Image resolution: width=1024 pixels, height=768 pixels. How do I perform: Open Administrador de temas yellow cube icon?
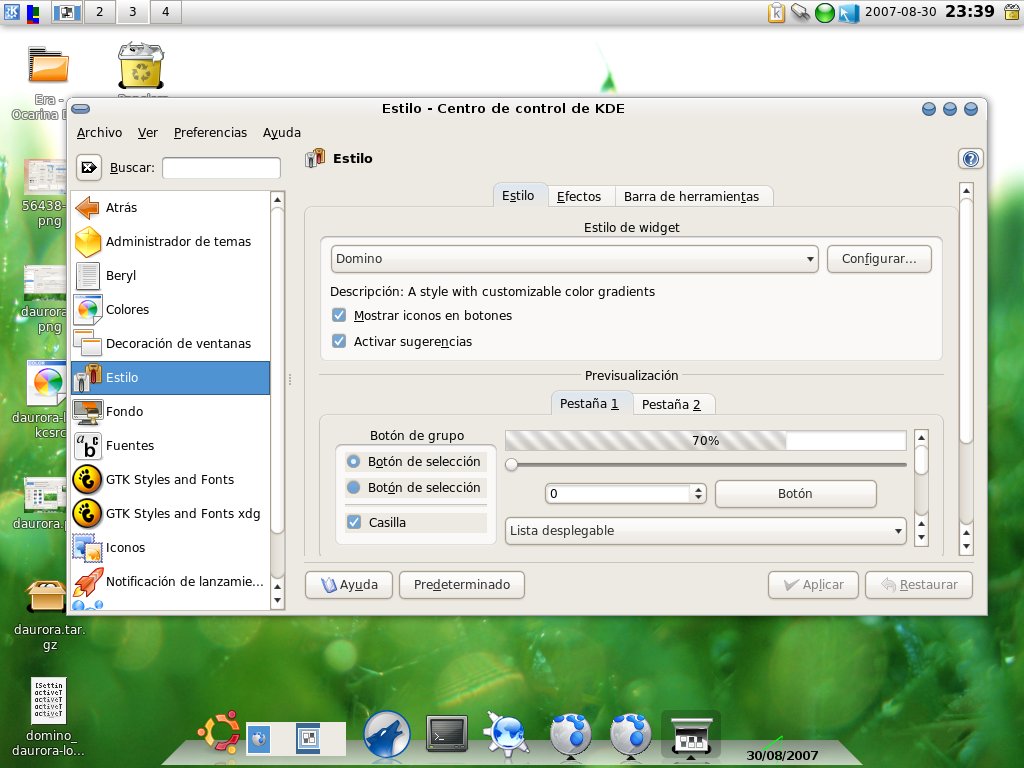(88, 242)
